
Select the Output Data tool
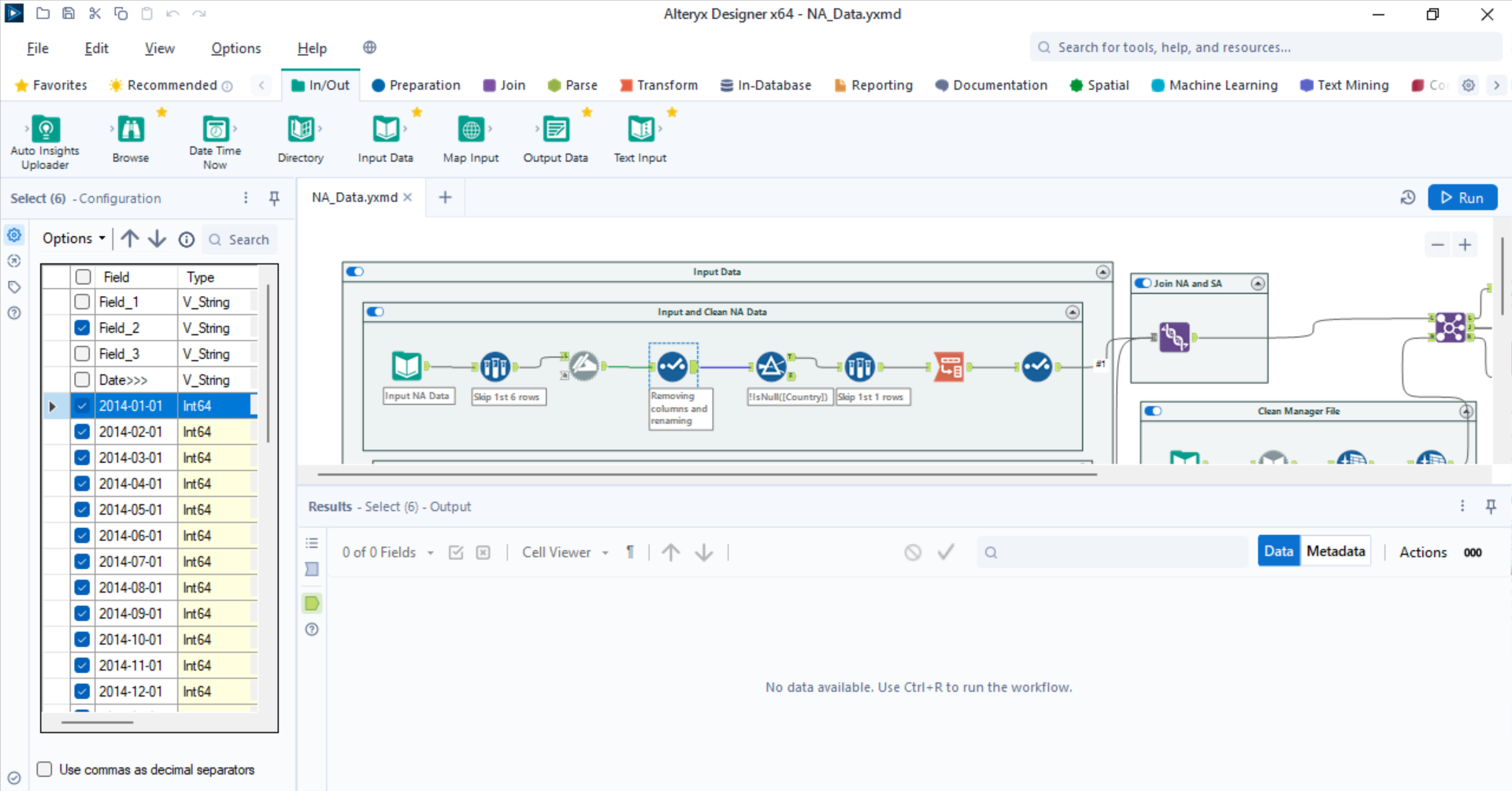[x=555, y=132]
